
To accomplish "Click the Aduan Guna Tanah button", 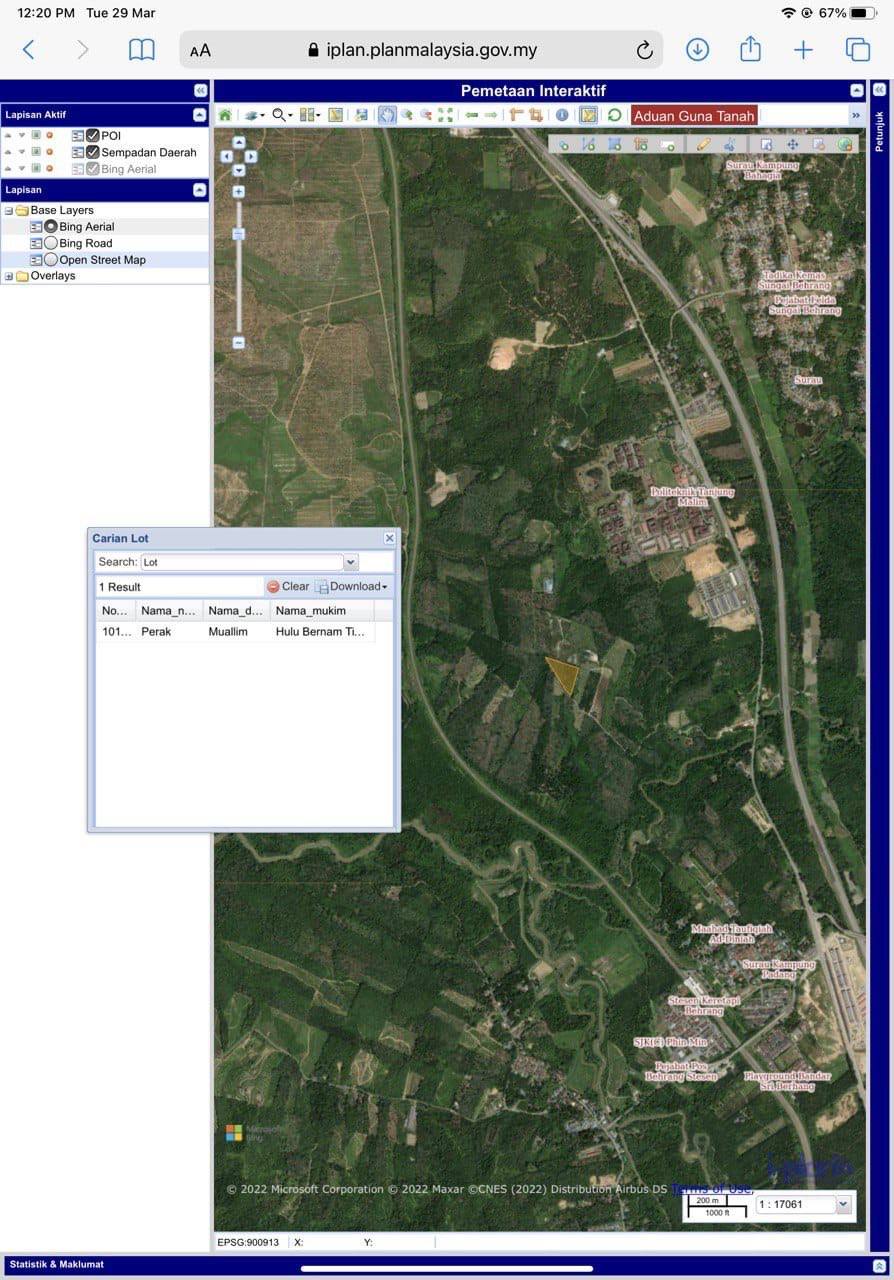I will [693, 116].
